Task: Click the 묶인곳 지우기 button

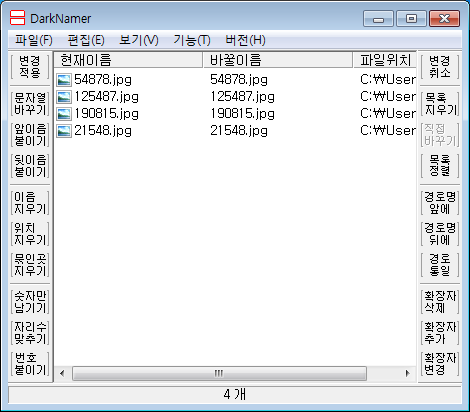Action: point(30,265)
